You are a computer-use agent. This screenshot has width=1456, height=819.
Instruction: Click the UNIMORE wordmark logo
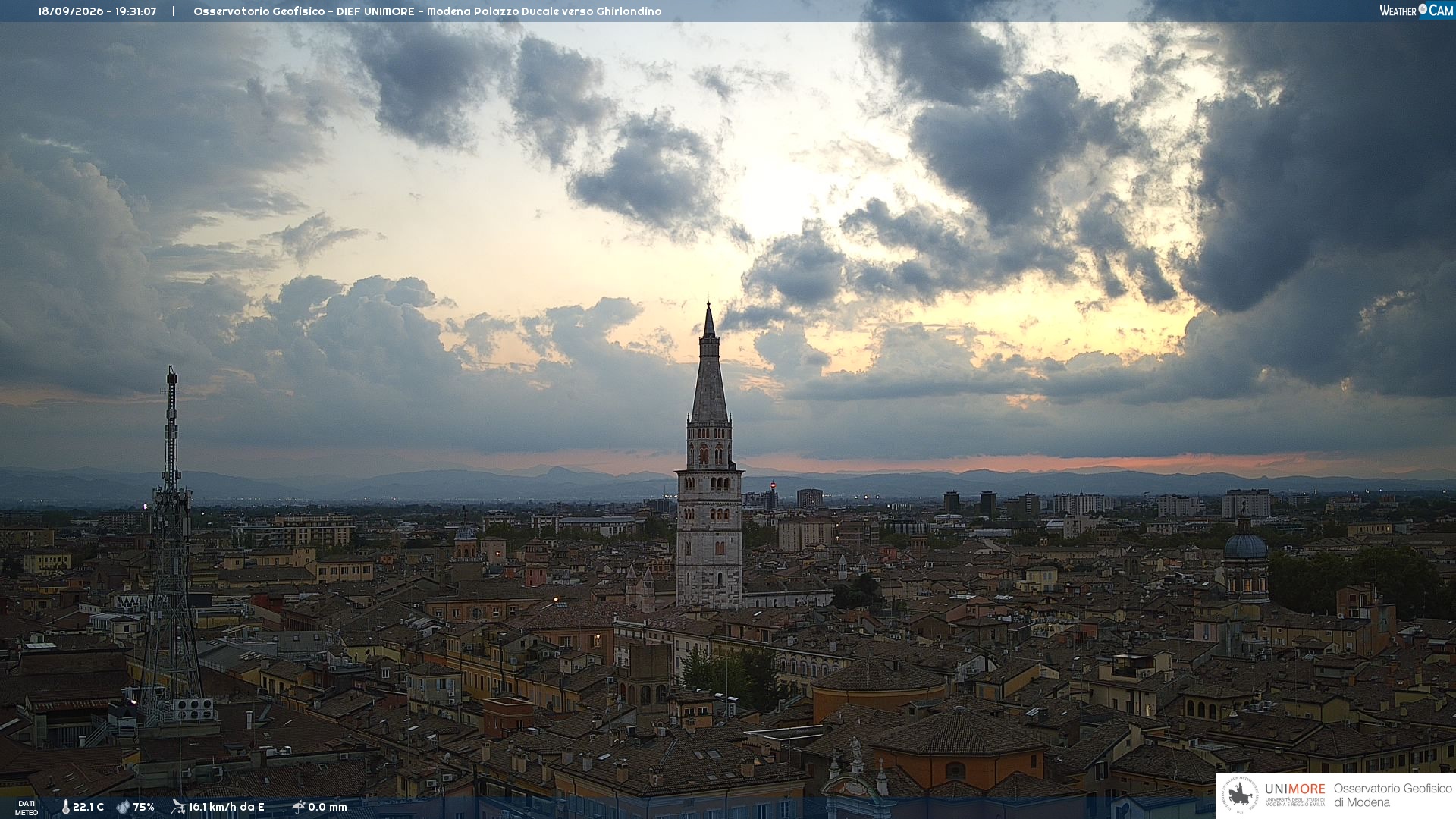point(1295,789)
